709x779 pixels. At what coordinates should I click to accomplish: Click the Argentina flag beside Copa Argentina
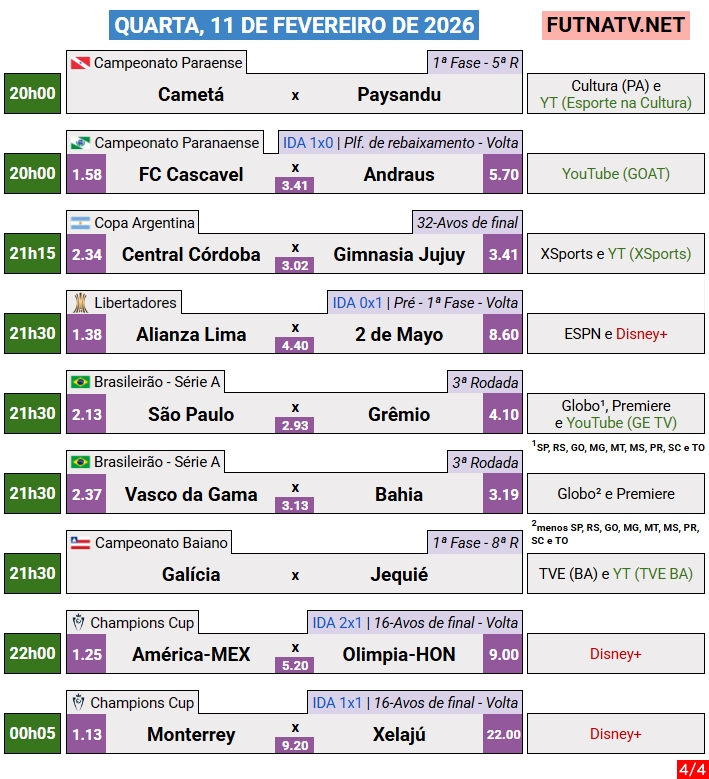click(x=80, y=223)
